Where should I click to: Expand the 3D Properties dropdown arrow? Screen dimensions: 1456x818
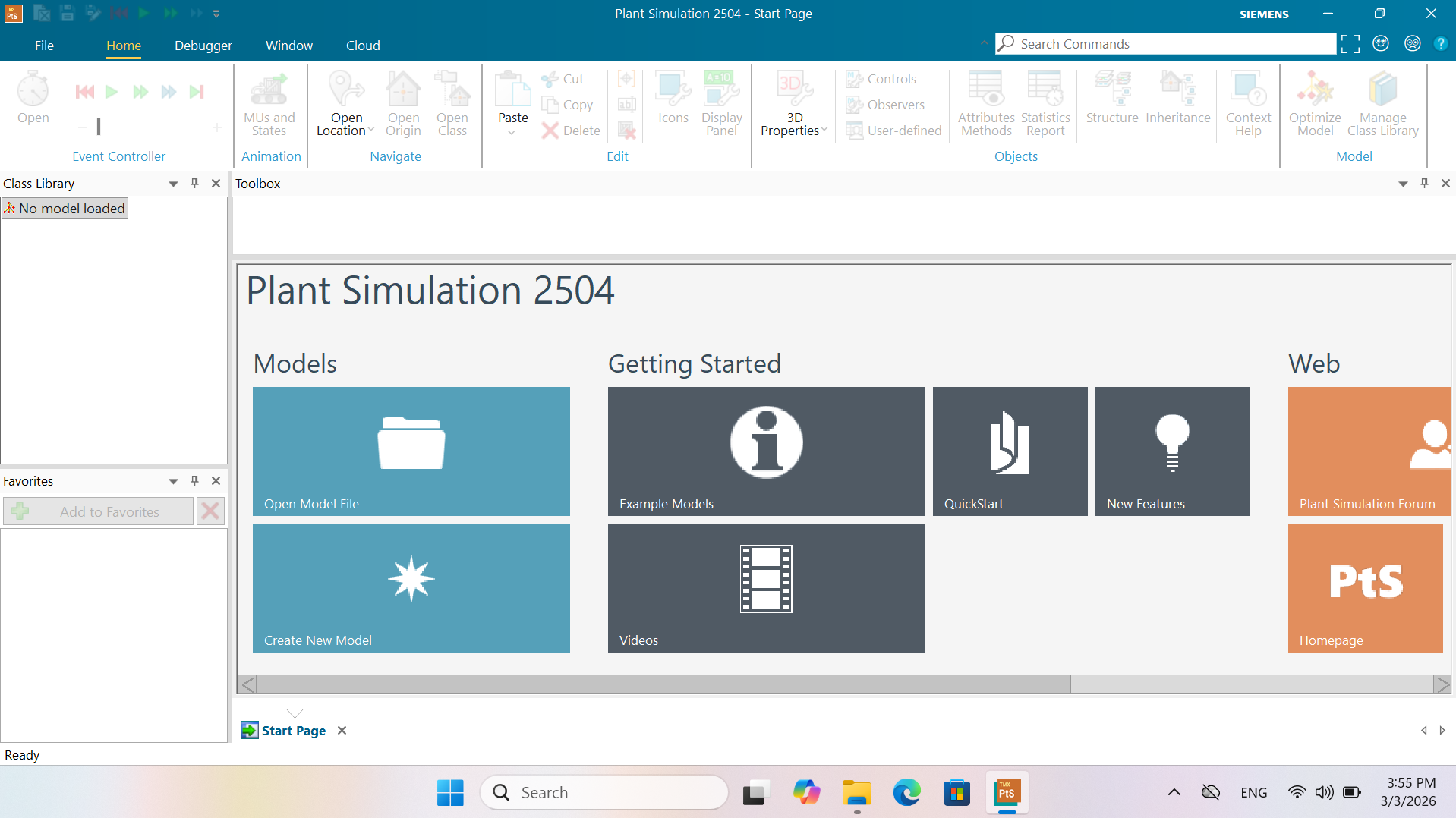[824, 131]
